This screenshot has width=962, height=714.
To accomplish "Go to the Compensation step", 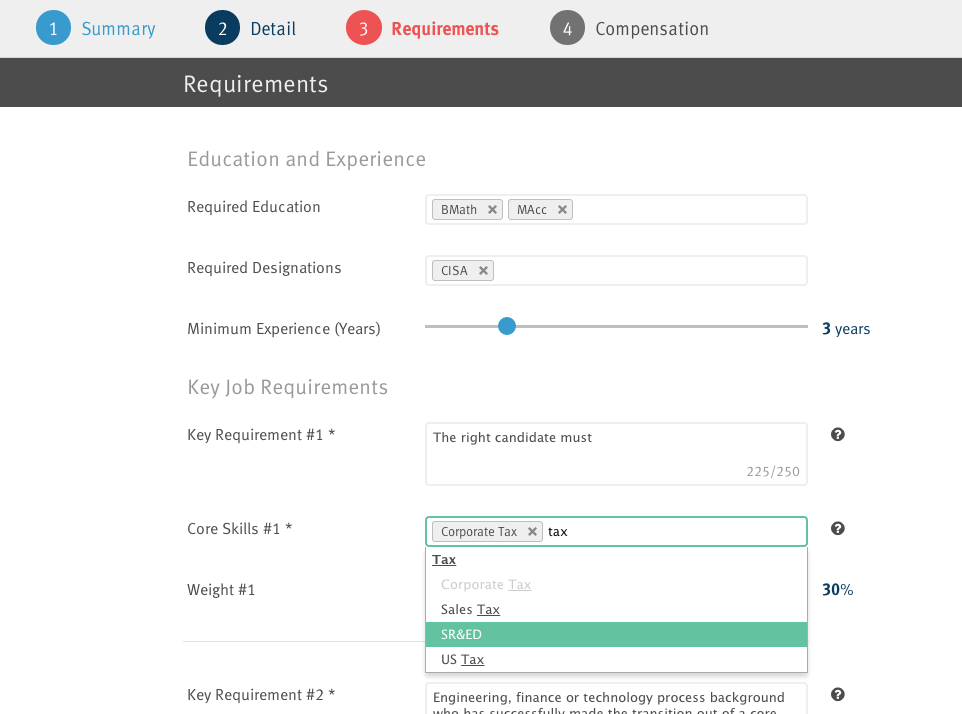I will (652, 29).
